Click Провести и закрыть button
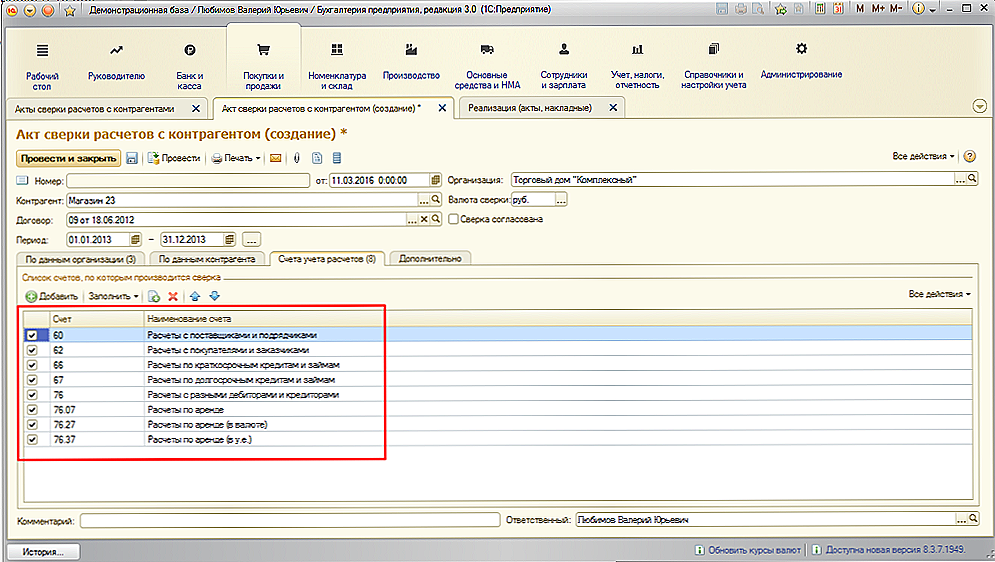 tap(69, 158)
